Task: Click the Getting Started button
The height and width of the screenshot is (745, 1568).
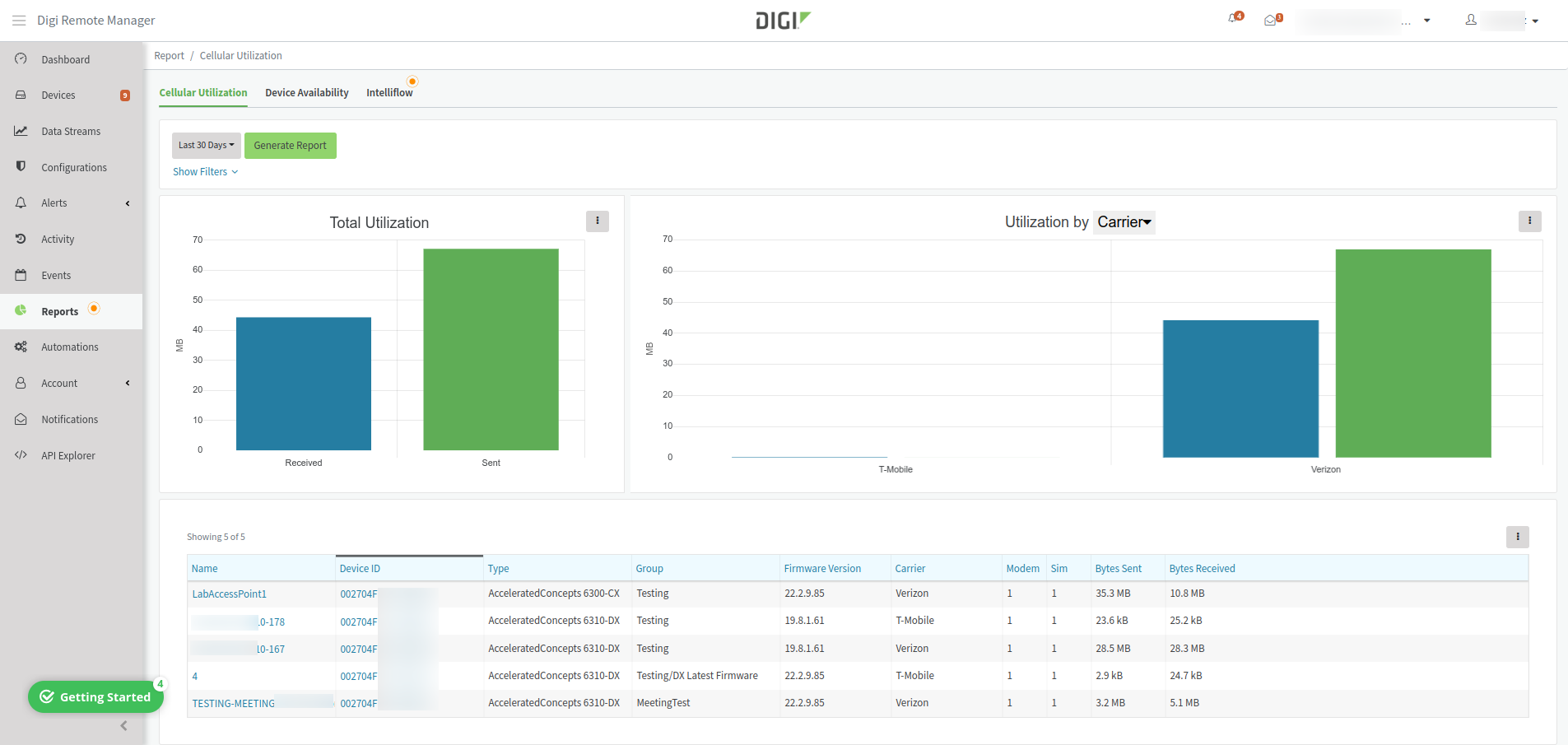Action: coord(96,696)
